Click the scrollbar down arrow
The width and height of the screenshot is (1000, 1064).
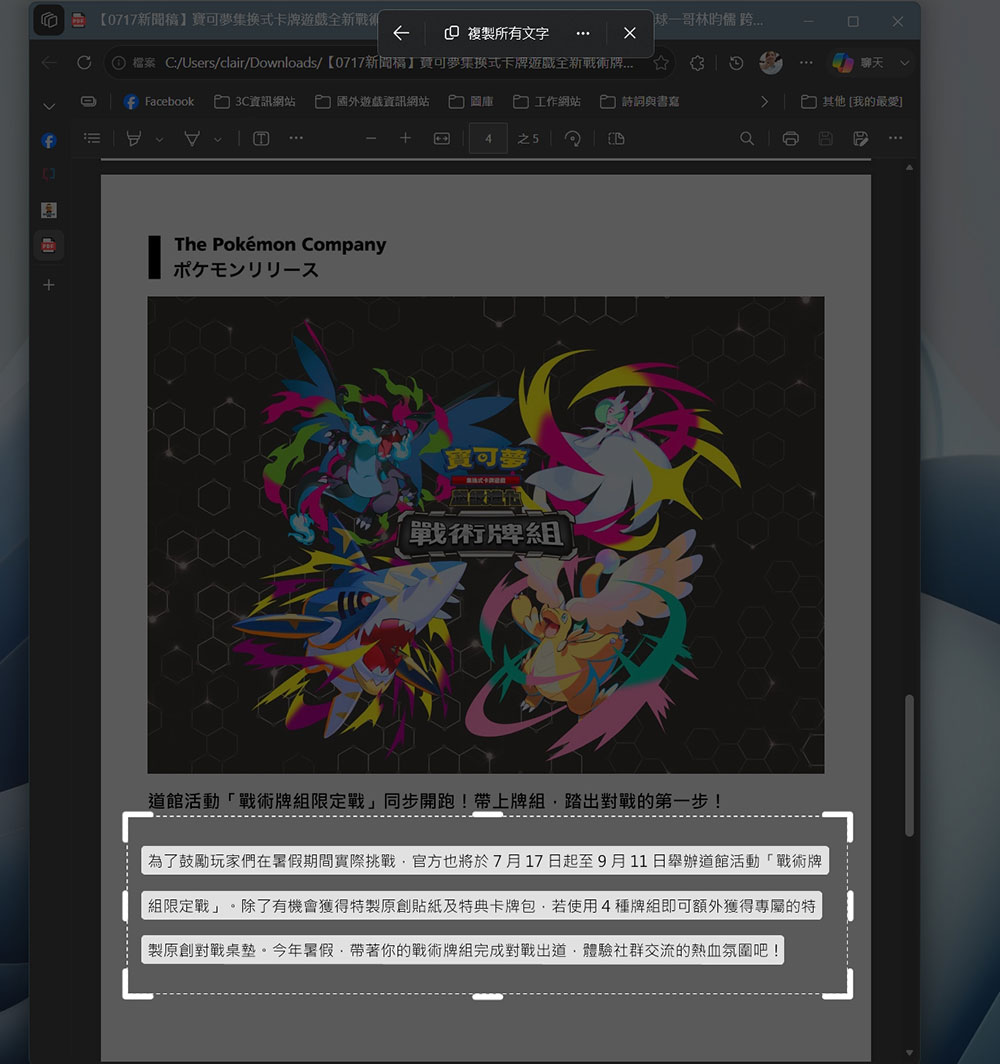click(x=909, y=1052)
